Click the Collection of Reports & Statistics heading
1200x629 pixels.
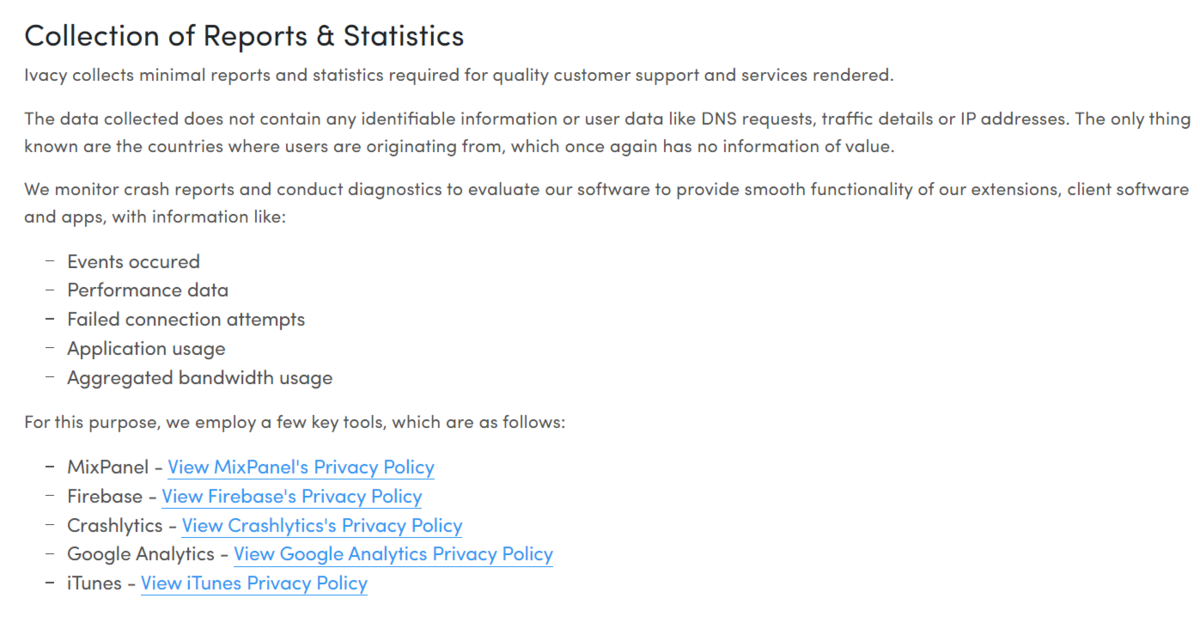coord(244,36)
